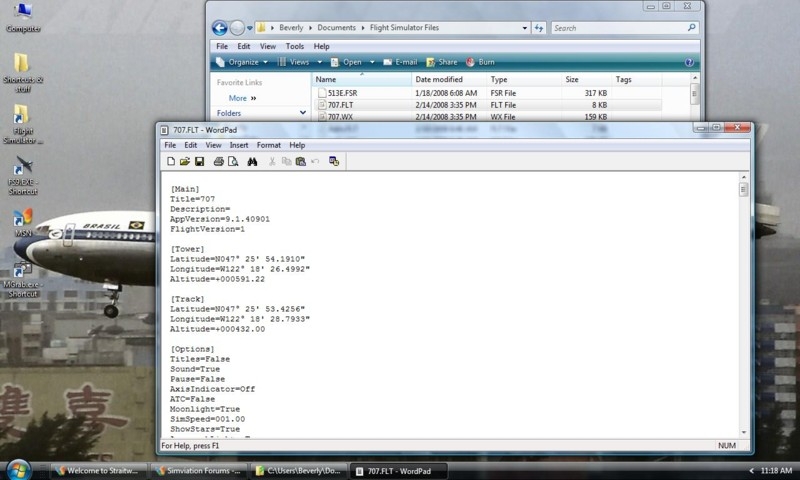This screenshot has width=800, height=480.
Task: Click the Open file icon in WordPad
Action: click(185, 161)
